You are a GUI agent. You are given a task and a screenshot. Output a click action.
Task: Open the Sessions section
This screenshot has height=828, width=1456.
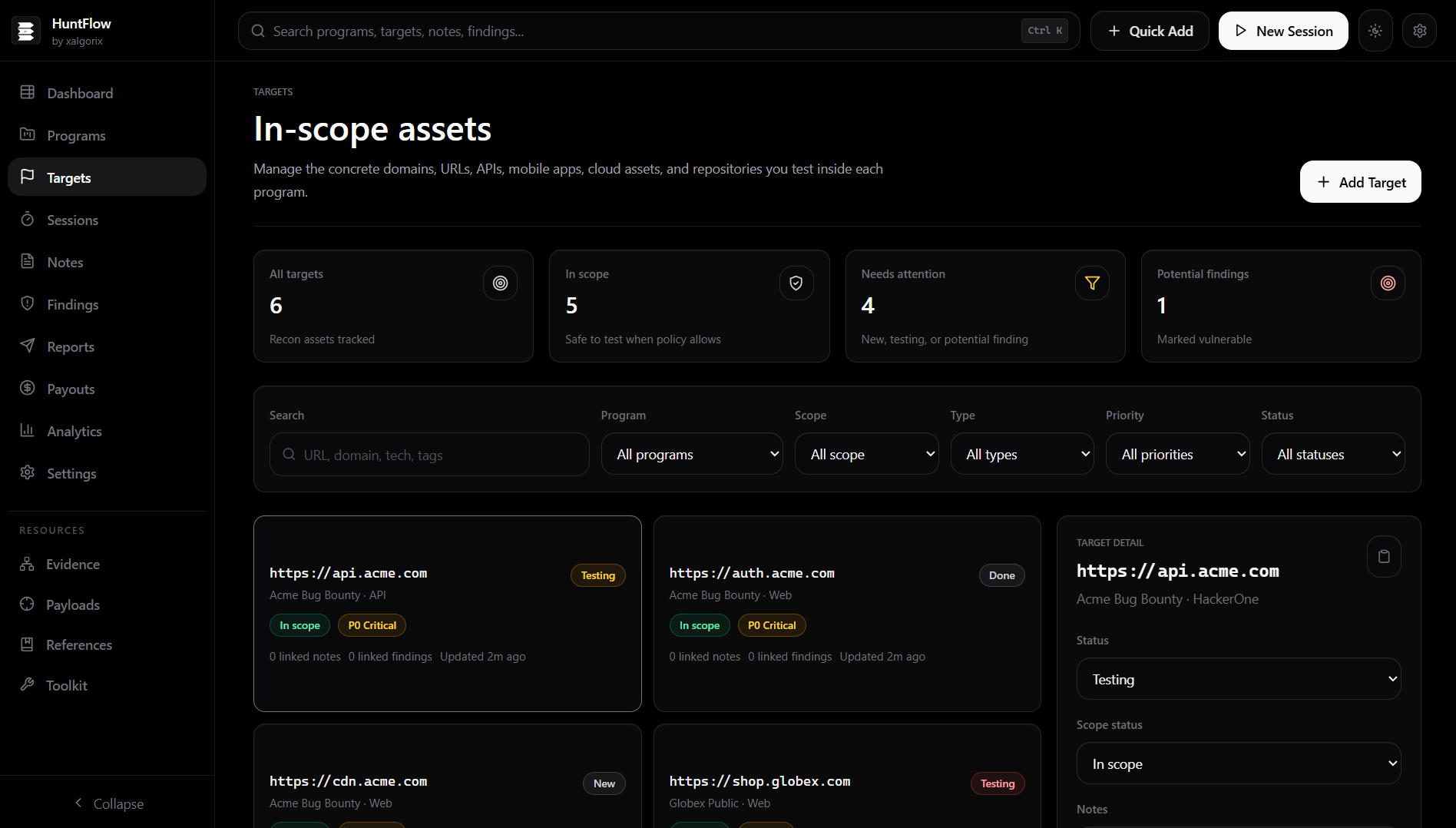[107, 220]
